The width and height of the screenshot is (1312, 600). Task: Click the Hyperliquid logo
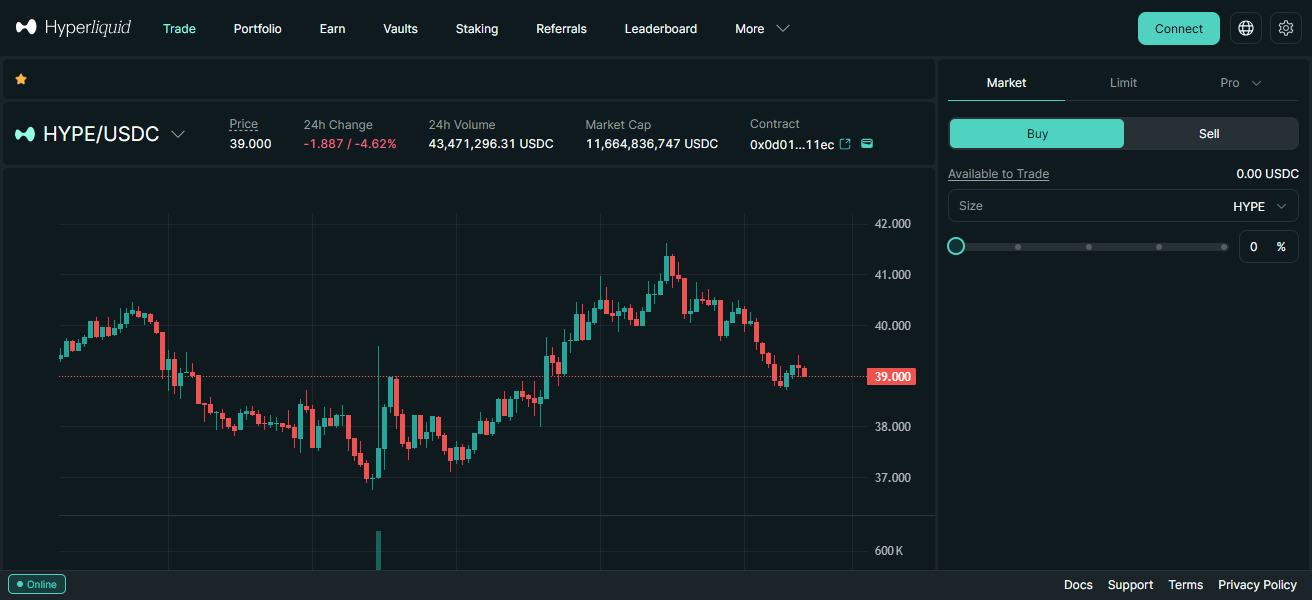tap(73, 28)
